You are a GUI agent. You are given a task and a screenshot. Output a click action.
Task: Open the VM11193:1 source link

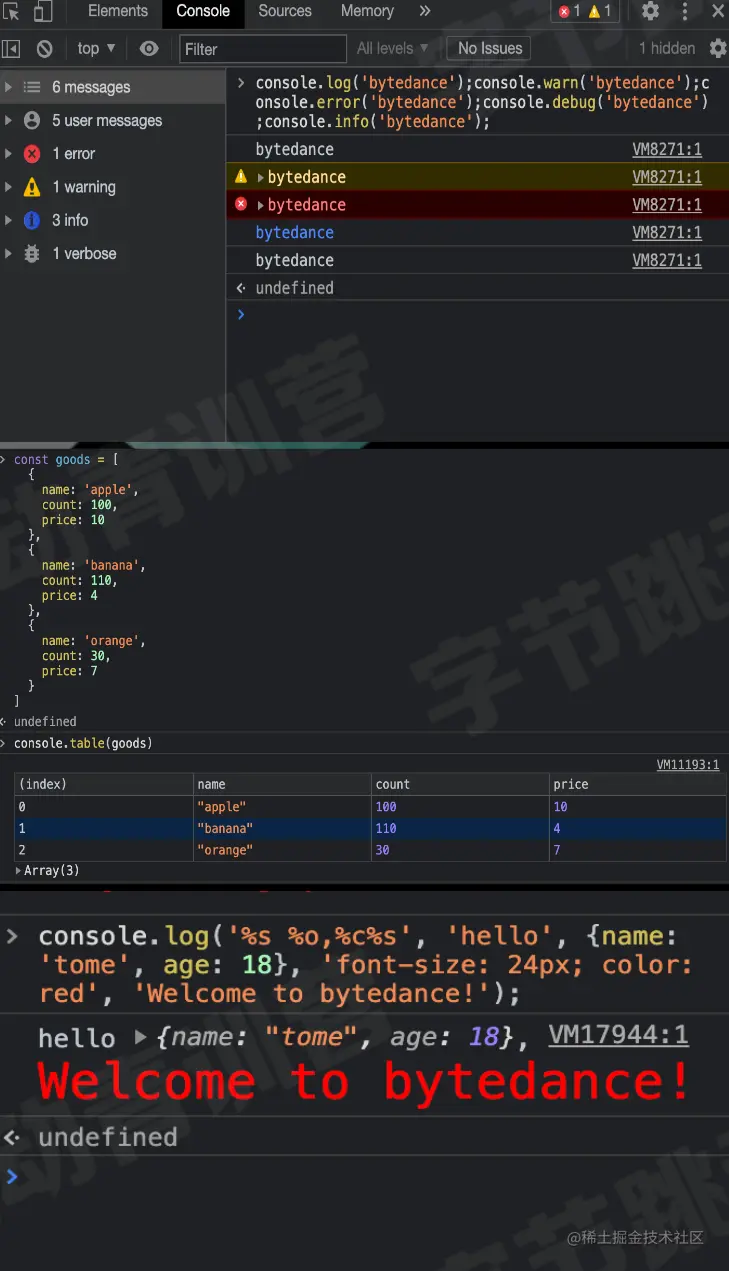click(x=688, y=765)
